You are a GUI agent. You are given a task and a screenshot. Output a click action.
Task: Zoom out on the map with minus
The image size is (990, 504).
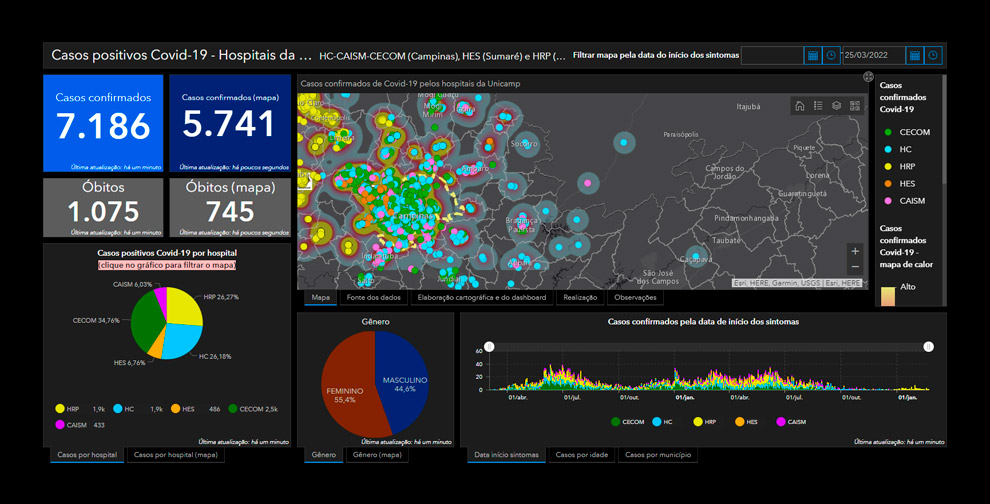(x=855, y=267)
